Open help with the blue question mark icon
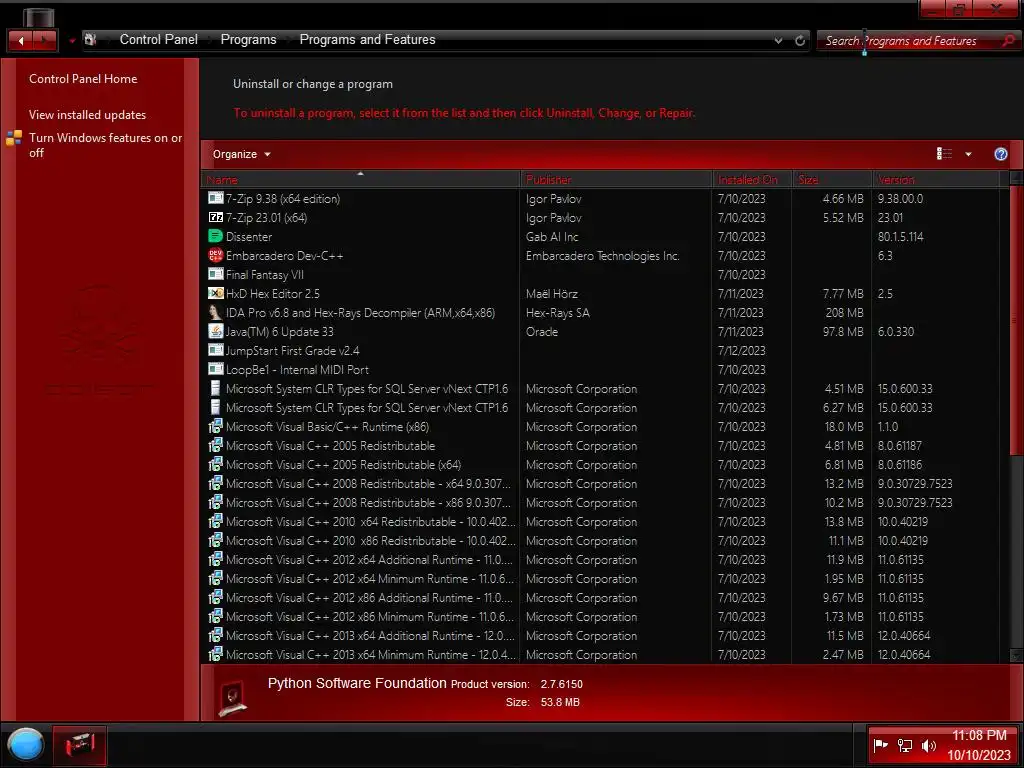The width and height of the screenshot is (1024, 768). point(1000,154)
